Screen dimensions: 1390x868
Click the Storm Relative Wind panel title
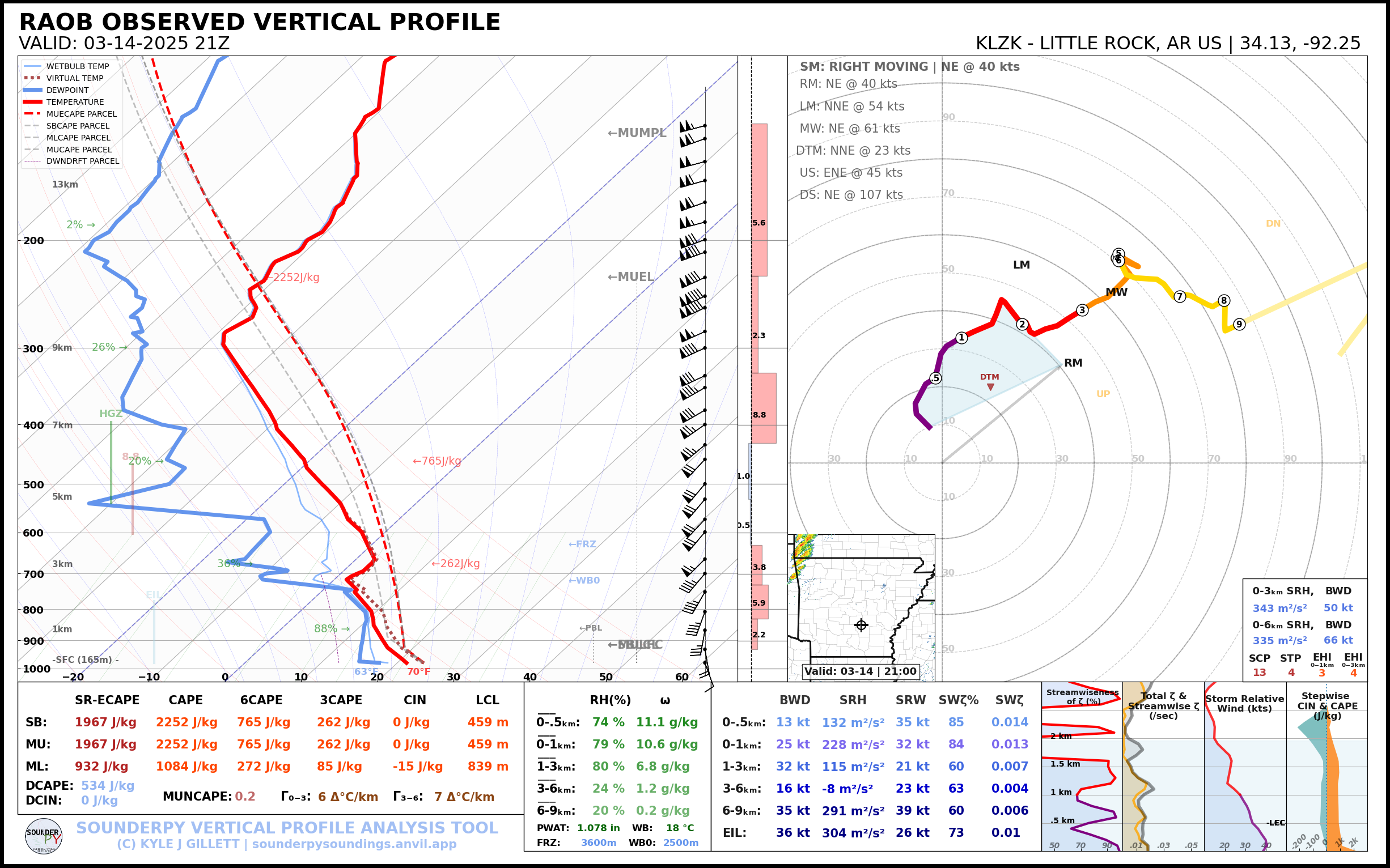(x=1244, y=703)
